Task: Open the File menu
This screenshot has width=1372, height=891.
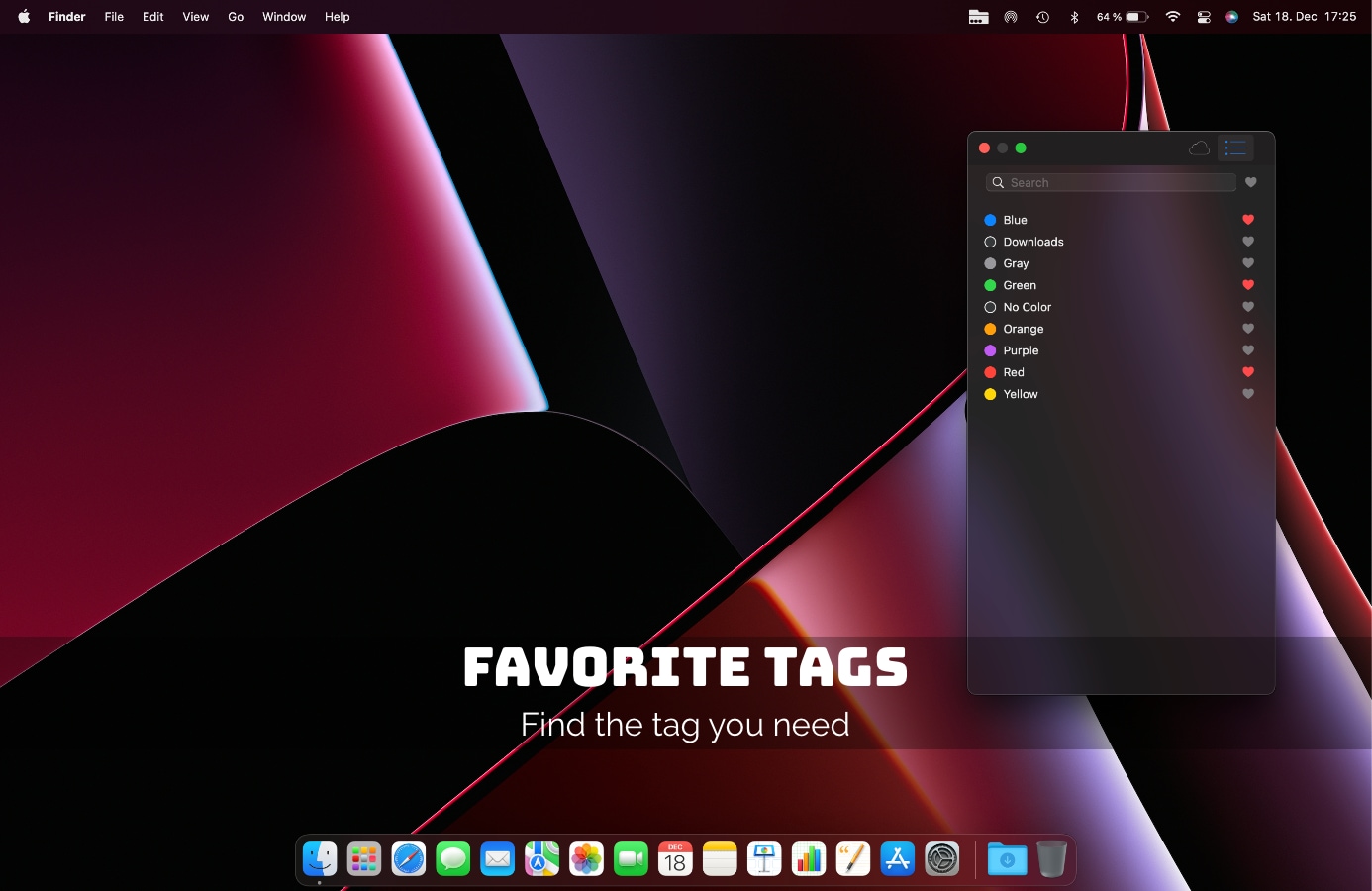Action: (x=114, y=17)
